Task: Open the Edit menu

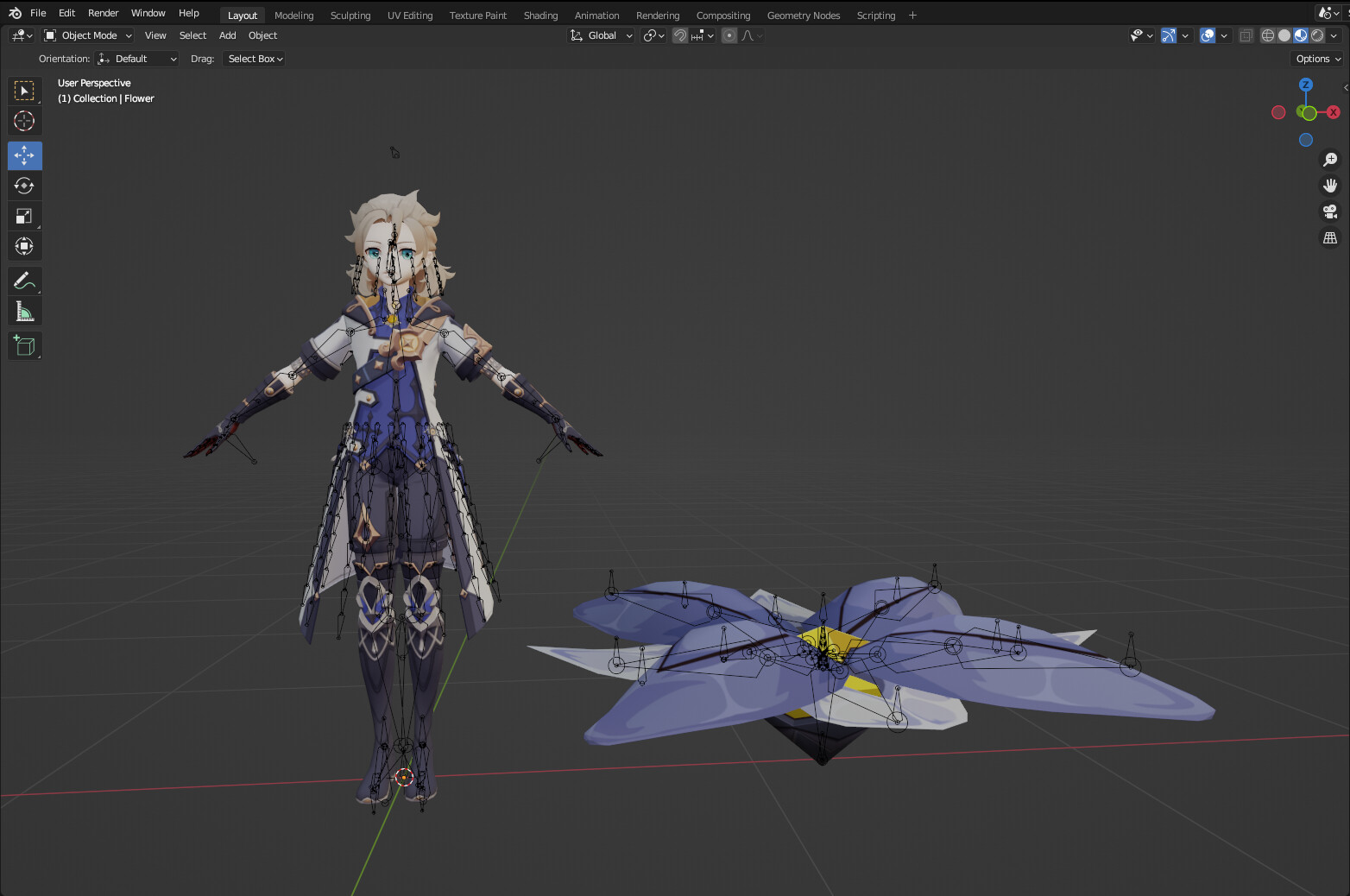Action: 66,13
